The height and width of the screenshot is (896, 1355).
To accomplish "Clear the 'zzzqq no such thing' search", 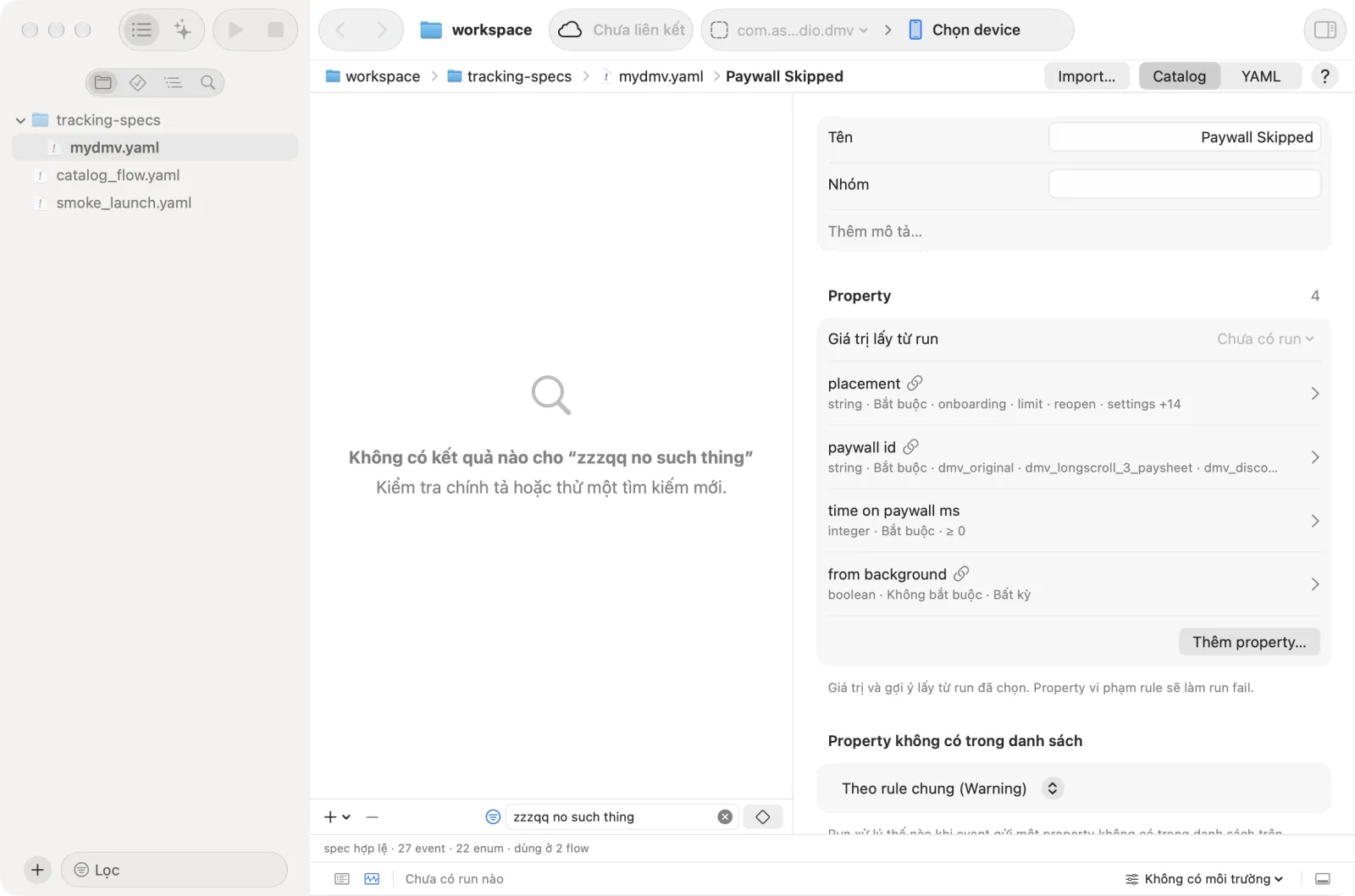I will pyautogui.click(x=725, y=817).
